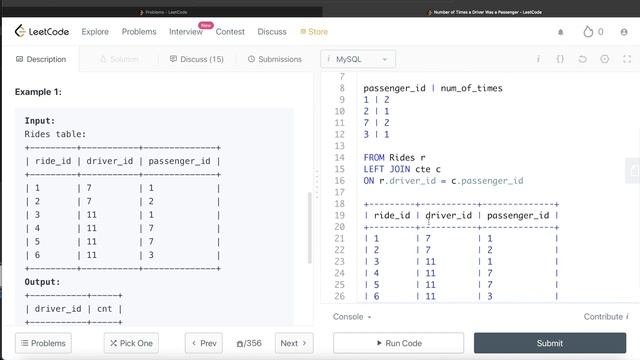640x360 pixels.
Task: Open editor settings icon
Action: (x=604, y=59)
